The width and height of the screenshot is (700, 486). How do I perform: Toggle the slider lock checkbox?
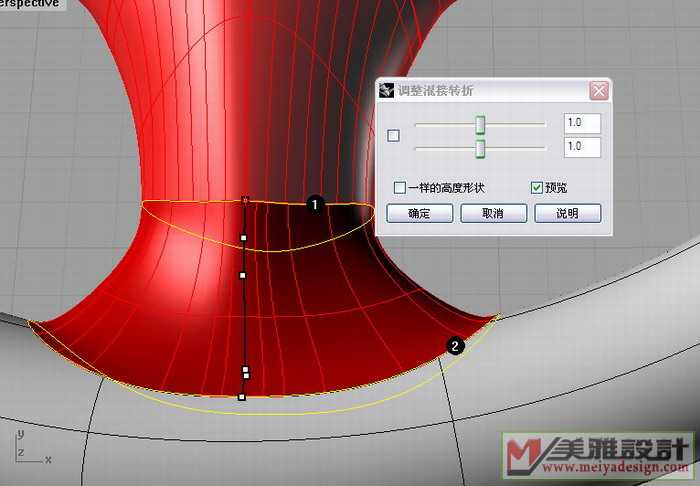pos(393,136)
